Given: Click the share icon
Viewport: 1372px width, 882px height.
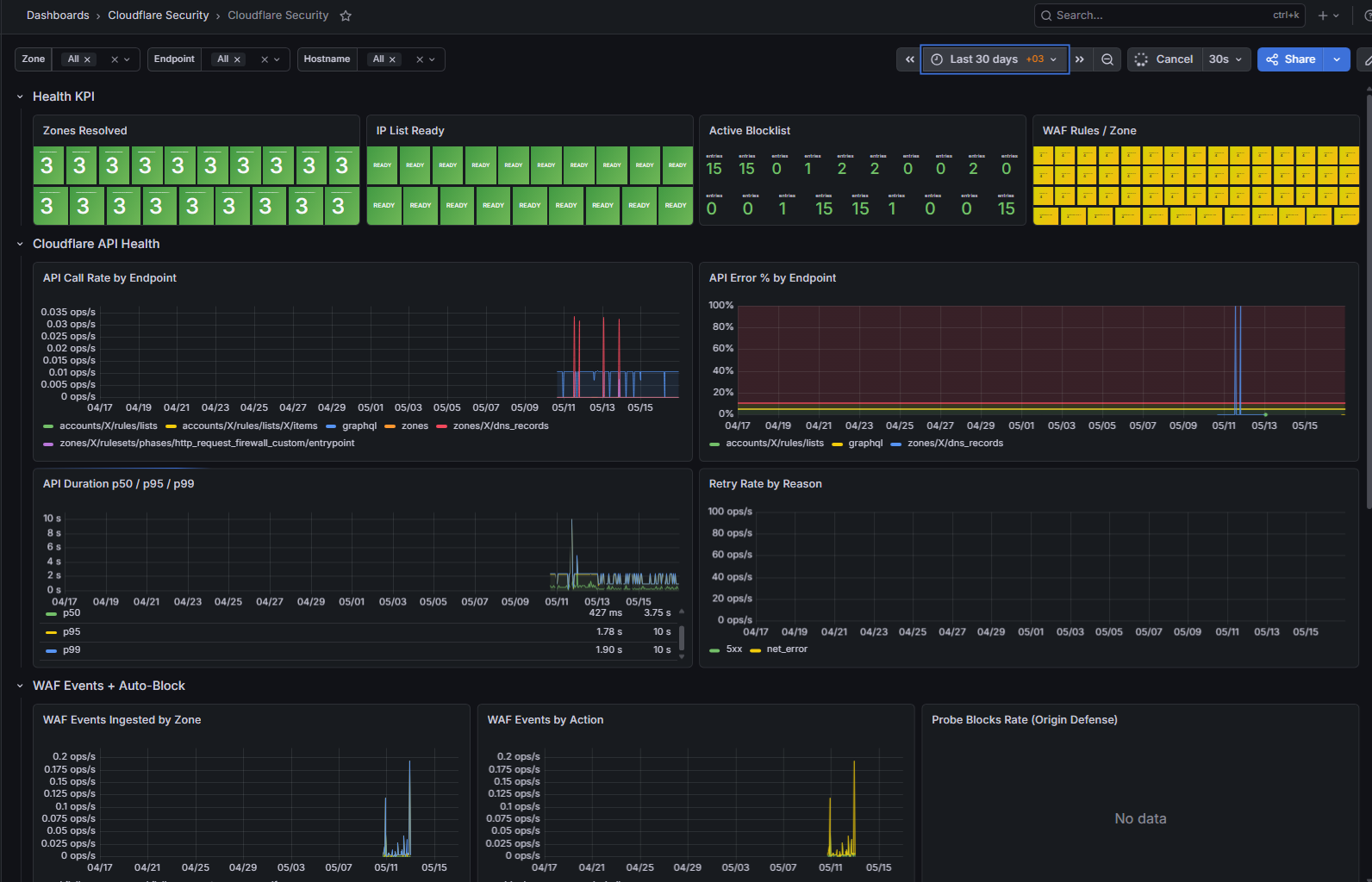Looking at the screenshot, I should point(1272,59).
